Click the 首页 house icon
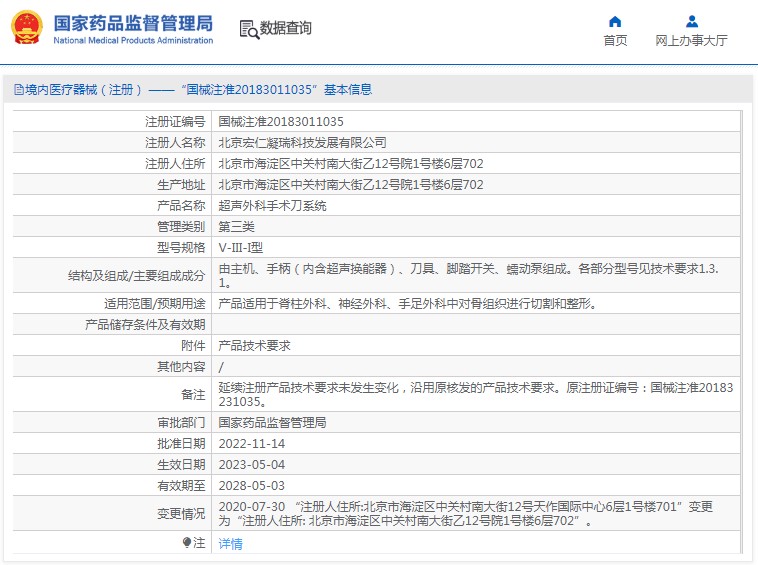This screenshot has width=758, height=565. [x=615, y=21]
